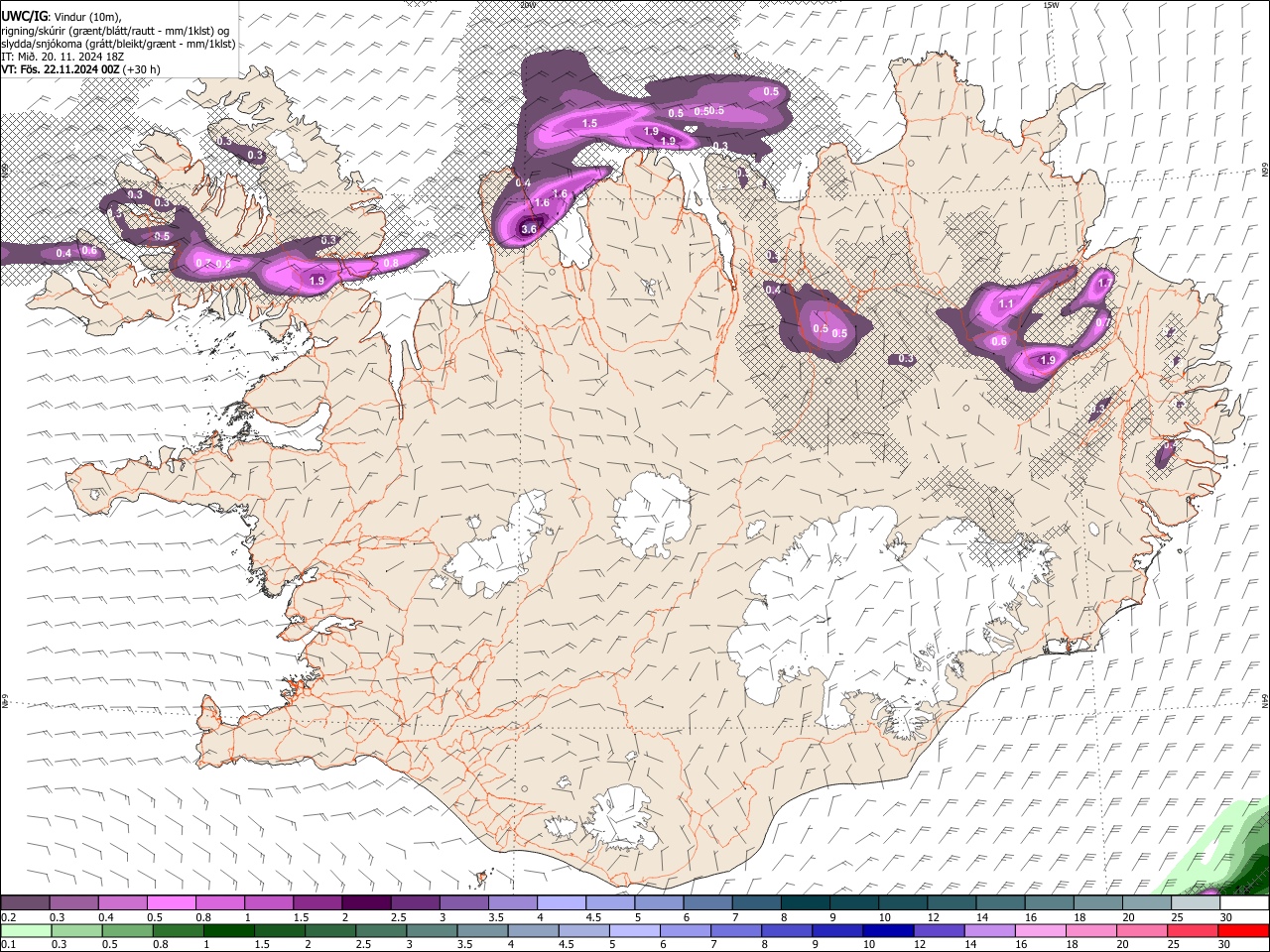1270x952 pixels.
Task: Pick the dull mauve 0.2 snow legend swatch
Action: coord(25,903)
